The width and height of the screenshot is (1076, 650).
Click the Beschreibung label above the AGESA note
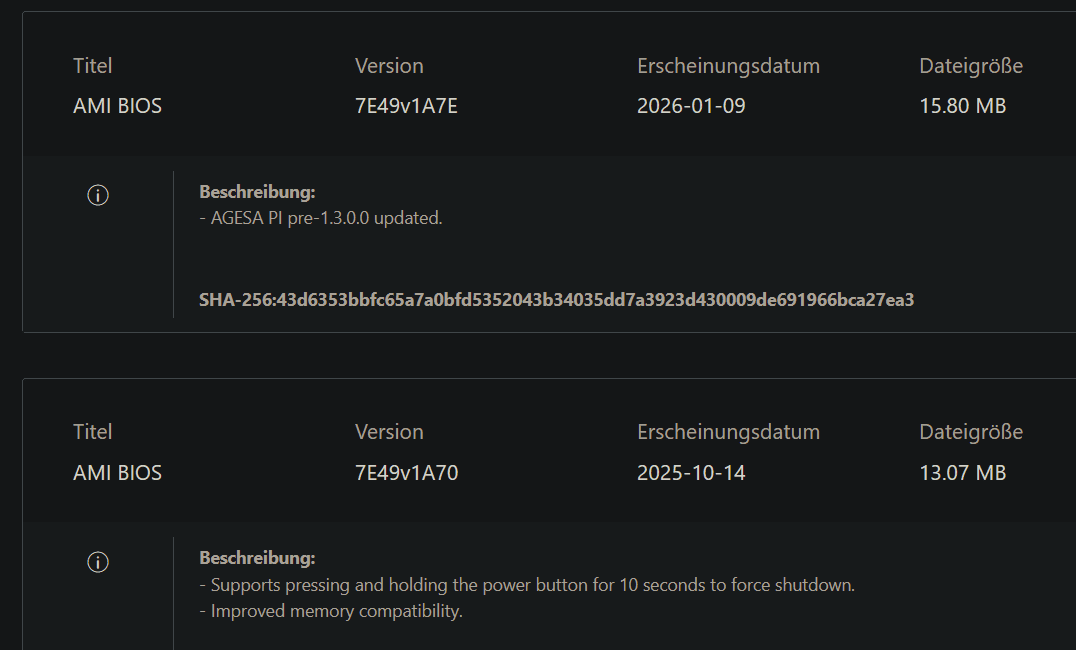click(x=257, y=192)
